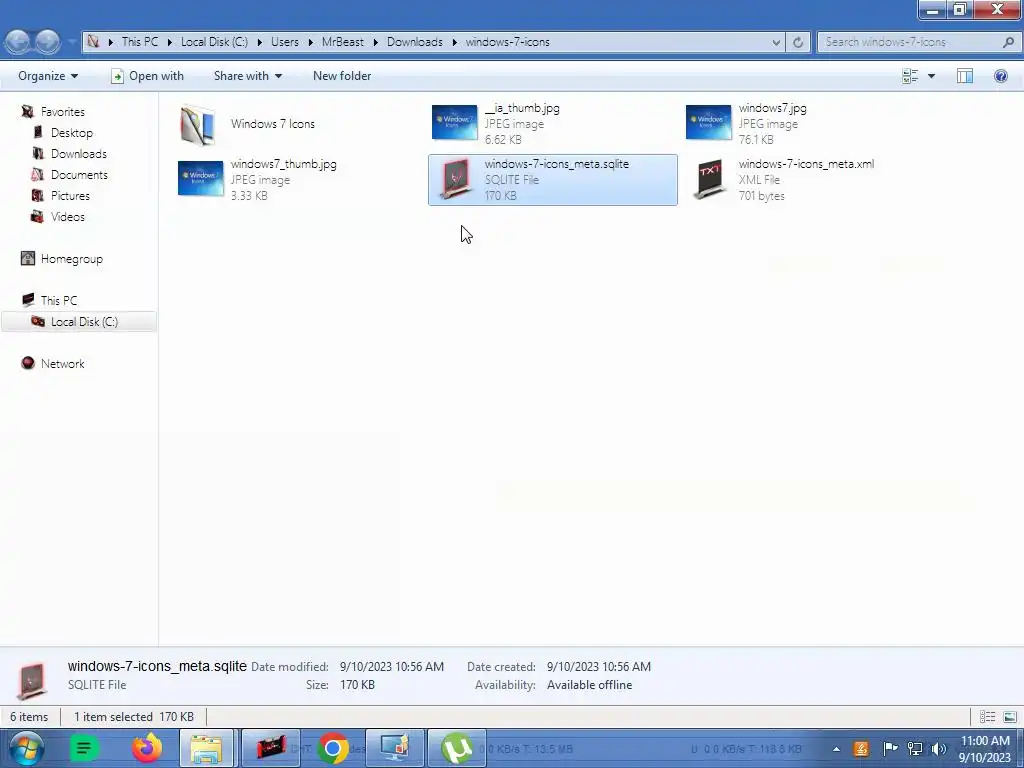Show hidden tray icons

point(836,749)
